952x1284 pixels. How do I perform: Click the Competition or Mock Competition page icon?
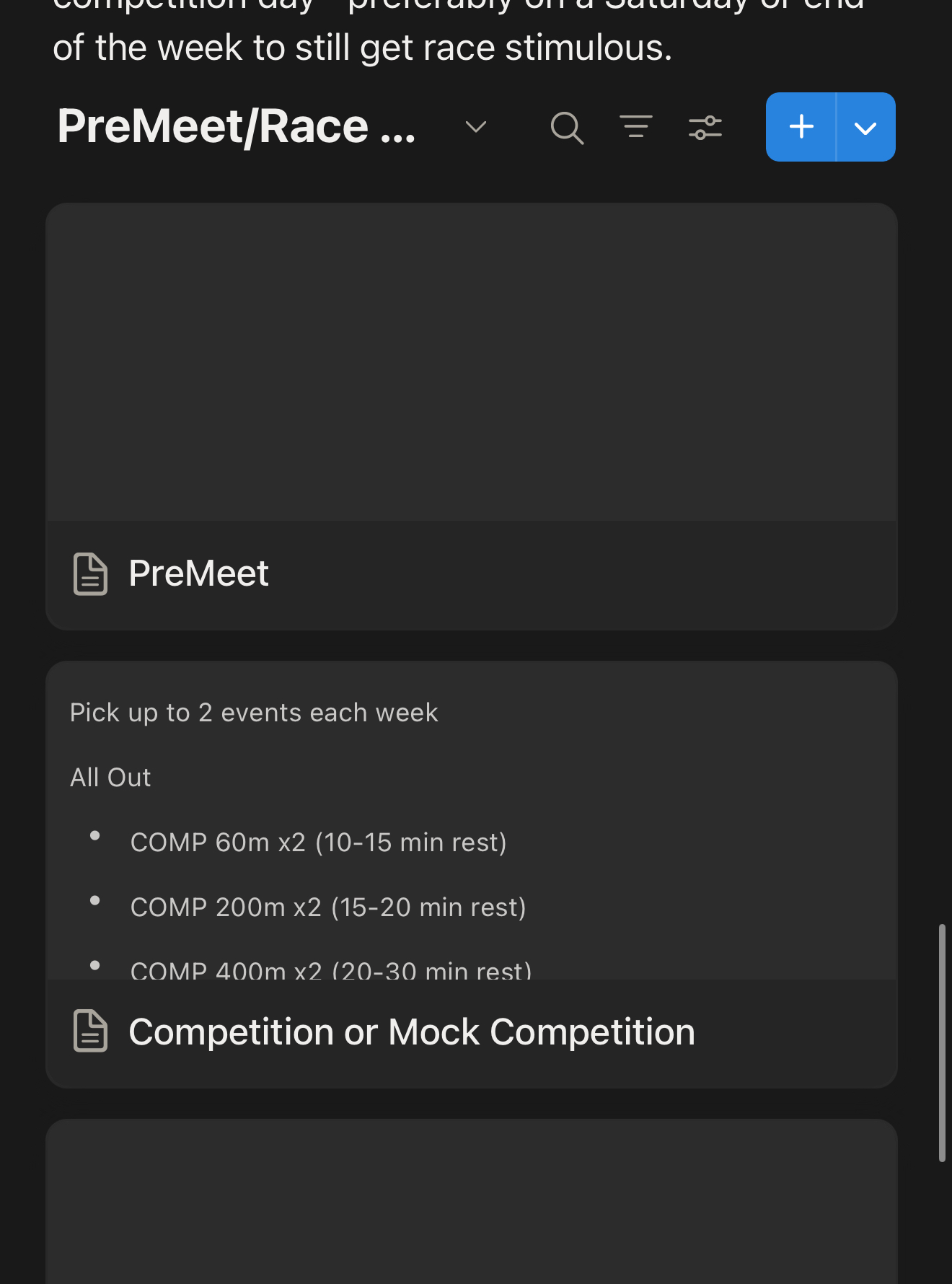click(x=91, y=1032)
